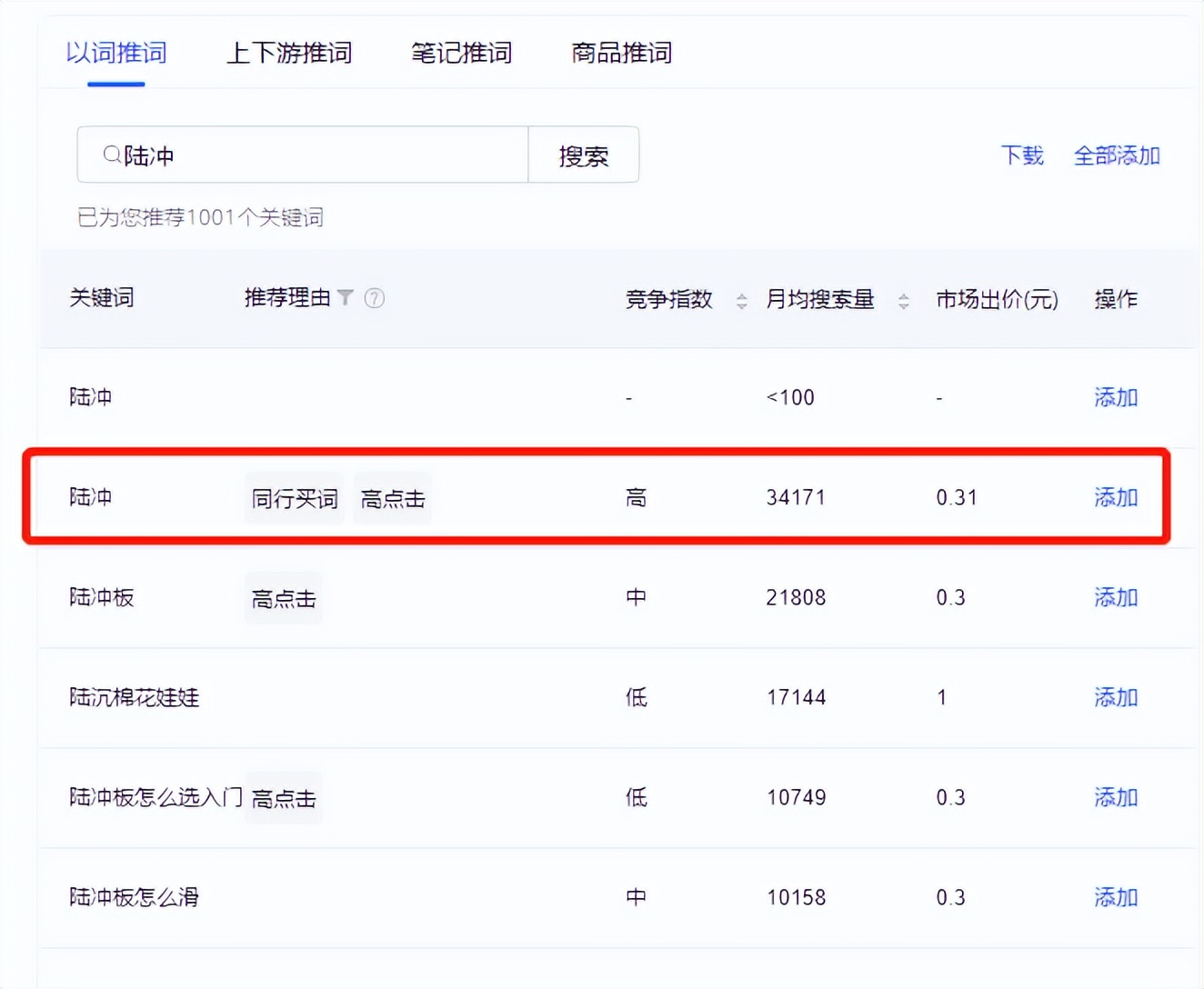The image size is (1204, 989).
Task: Add the highlighted 陆冲 keyword with 添加
Action: coord(1115,497)
